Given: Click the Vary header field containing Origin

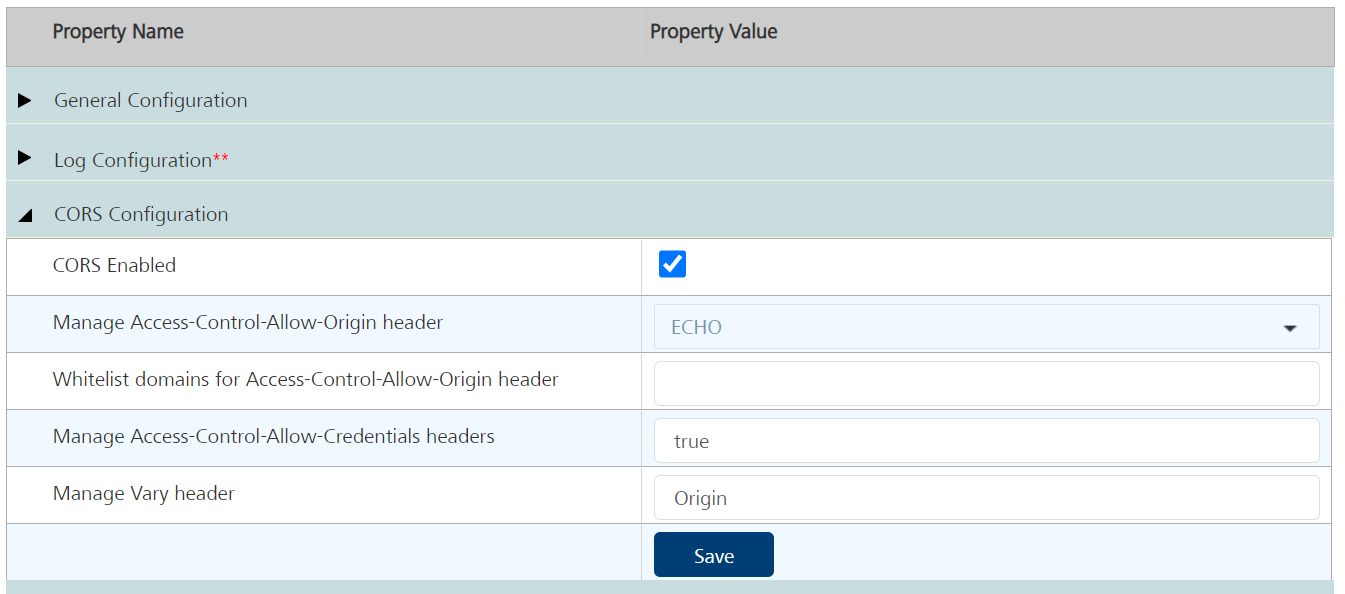Looking at the screenshot, I should [985, 498].
